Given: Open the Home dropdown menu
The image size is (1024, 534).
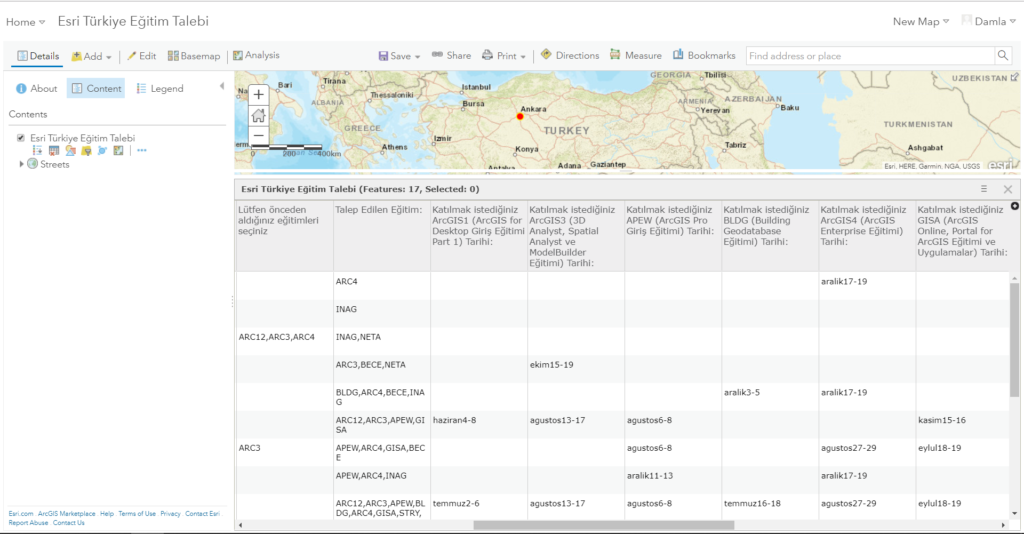Looking at the screenshot, I should pos(25,22).
